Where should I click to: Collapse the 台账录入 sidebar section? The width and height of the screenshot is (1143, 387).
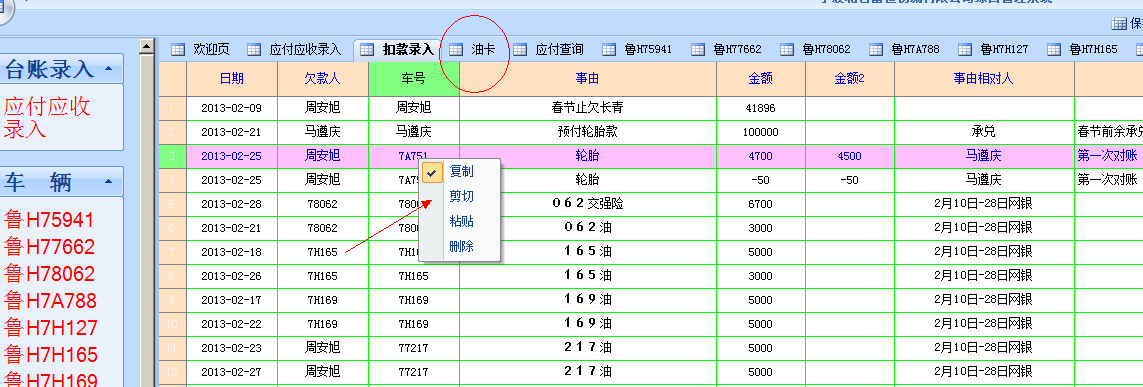(x=109, y=69)
